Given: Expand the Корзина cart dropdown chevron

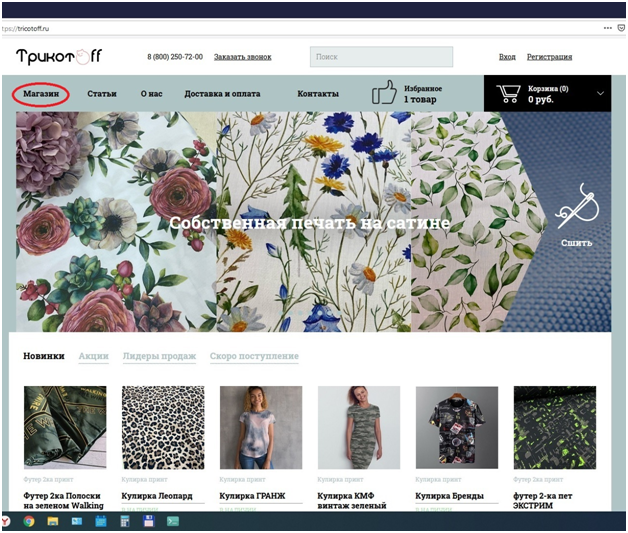Looking at the screenshot, I should pyautogui.click(x=600, y=93).
